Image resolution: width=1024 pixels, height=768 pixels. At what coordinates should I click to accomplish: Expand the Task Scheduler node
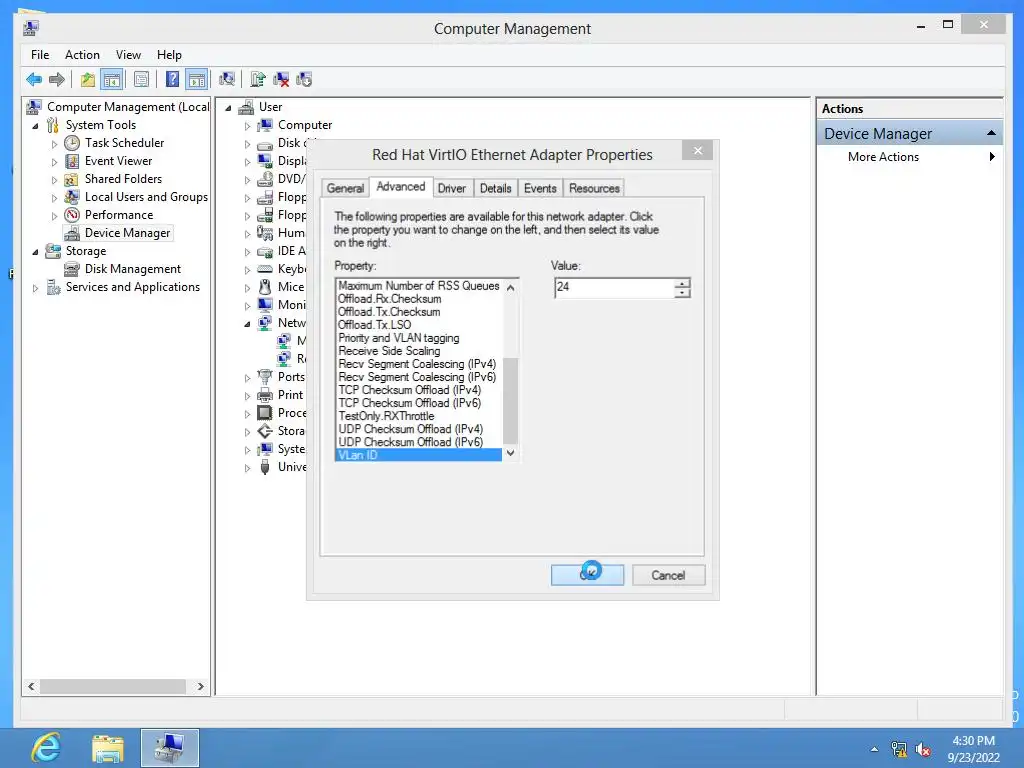coord(54,144)
